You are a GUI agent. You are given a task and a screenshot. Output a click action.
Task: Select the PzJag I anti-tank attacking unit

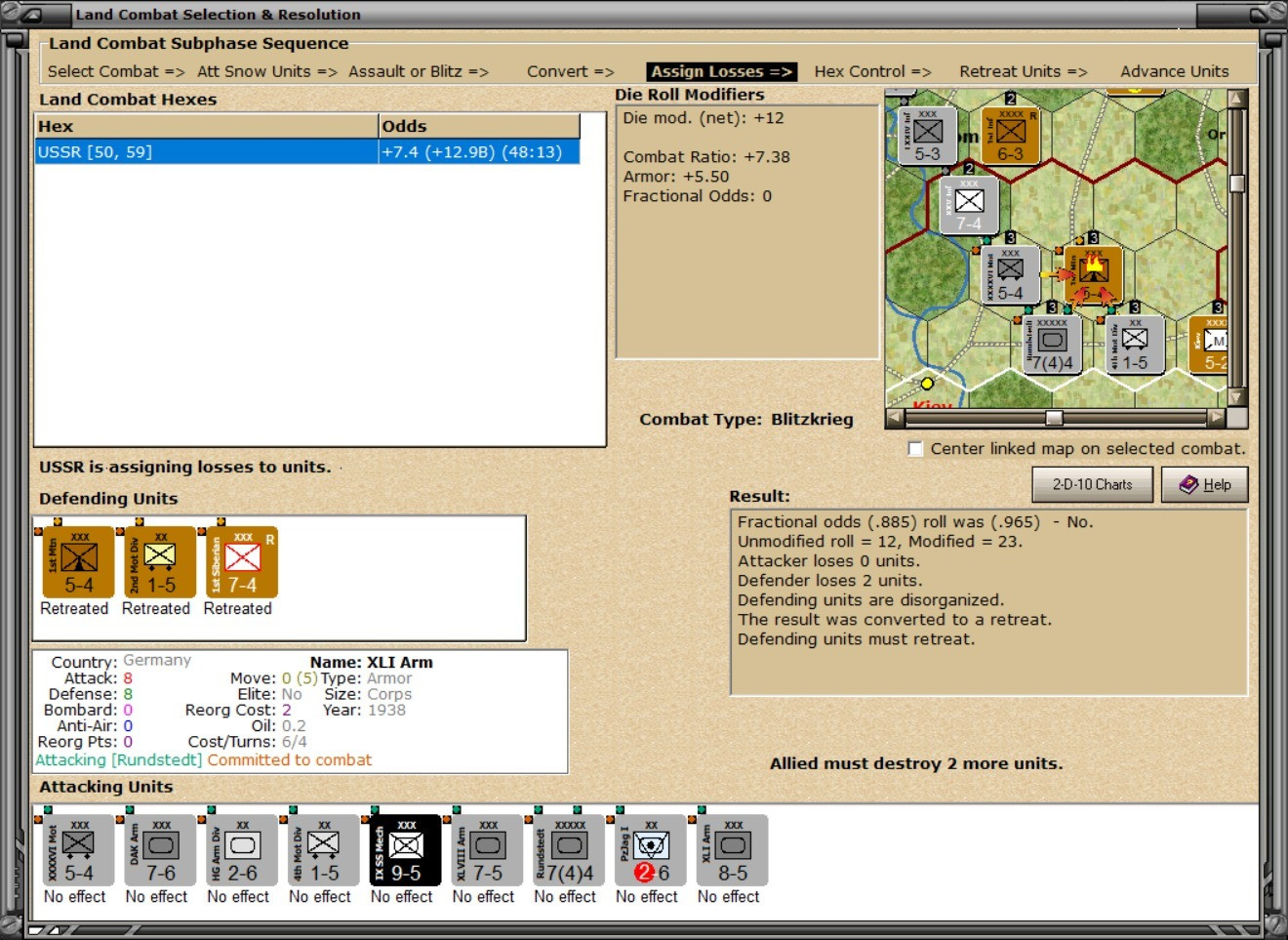[x=651, y=850]
